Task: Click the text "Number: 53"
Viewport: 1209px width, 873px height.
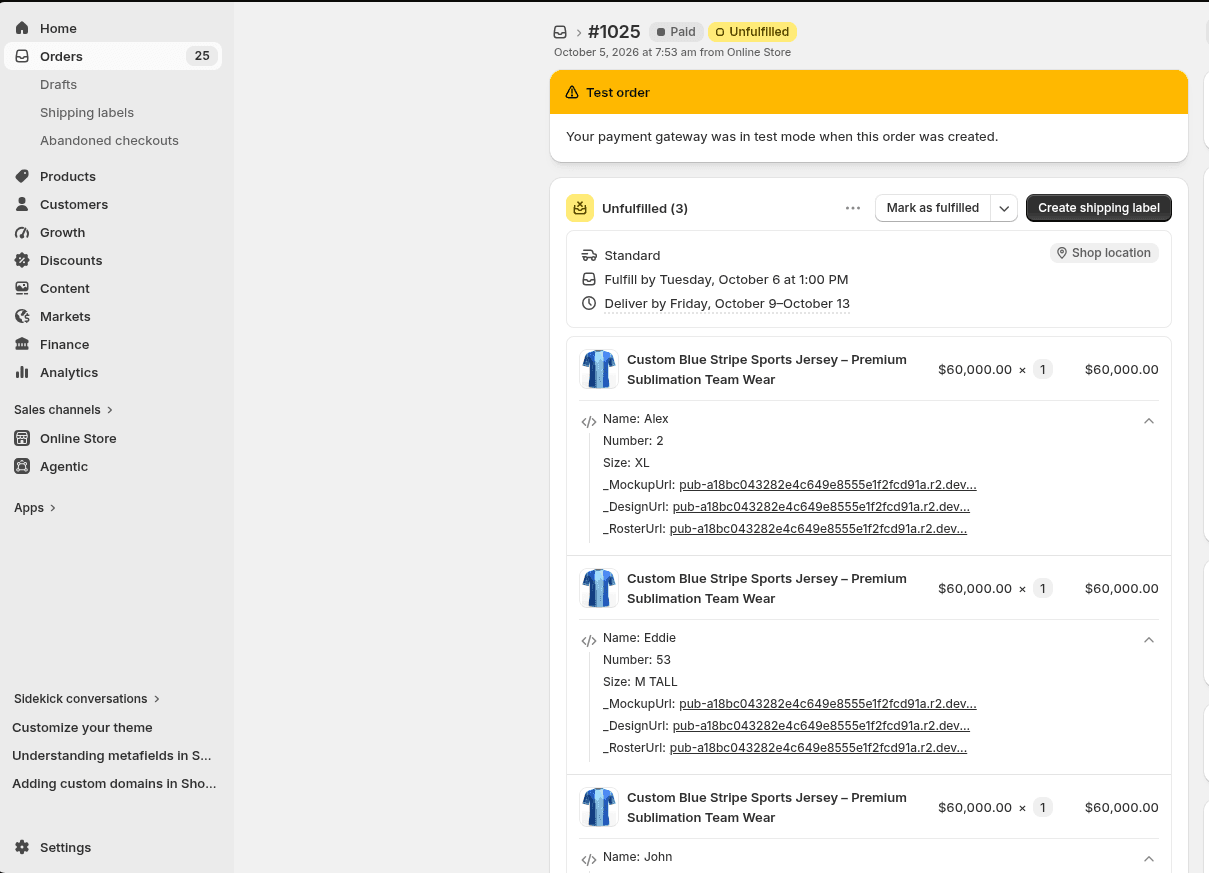Action: [637, 660]
